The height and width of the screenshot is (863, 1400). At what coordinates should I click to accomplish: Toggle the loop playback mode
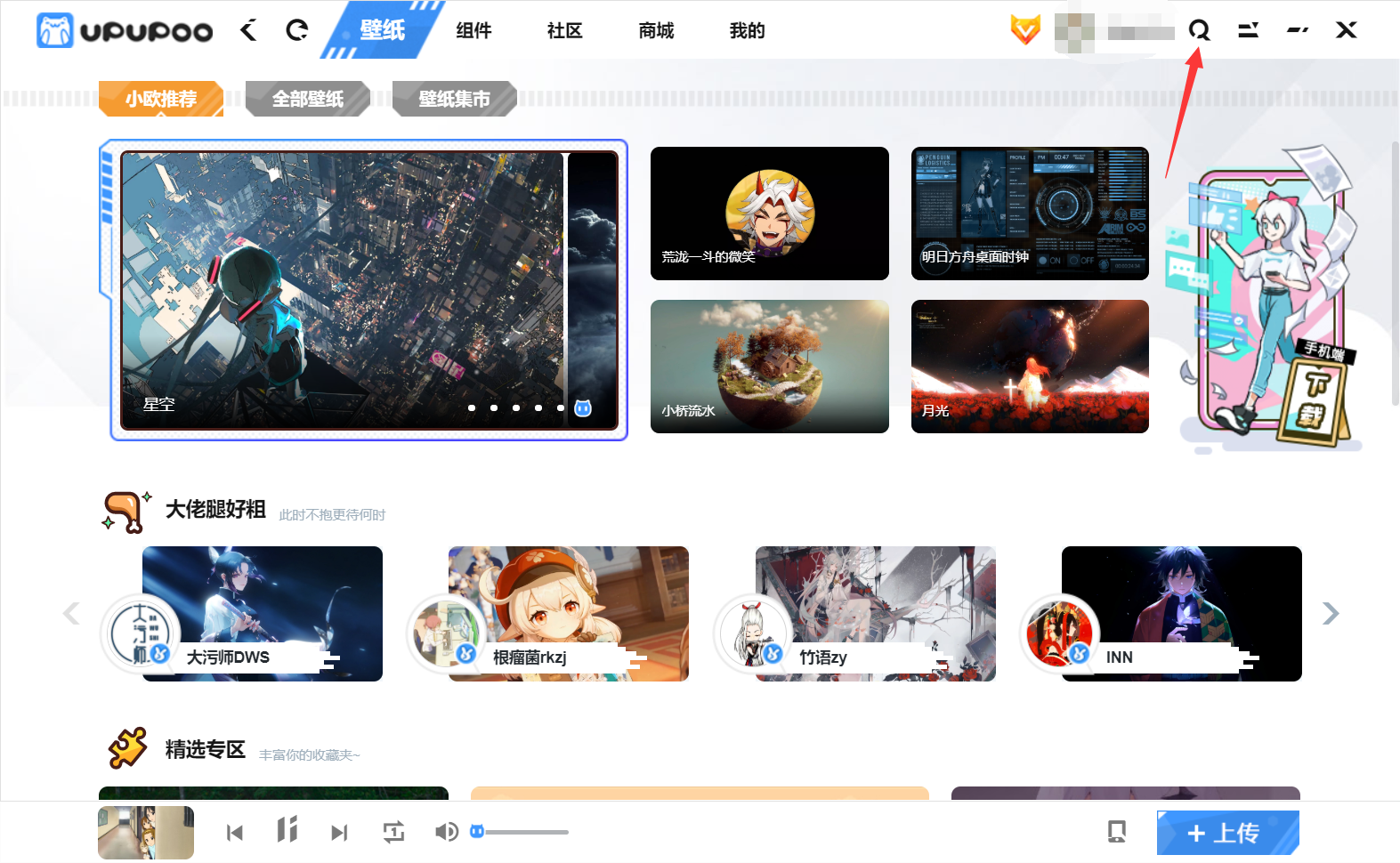point(393,832)
